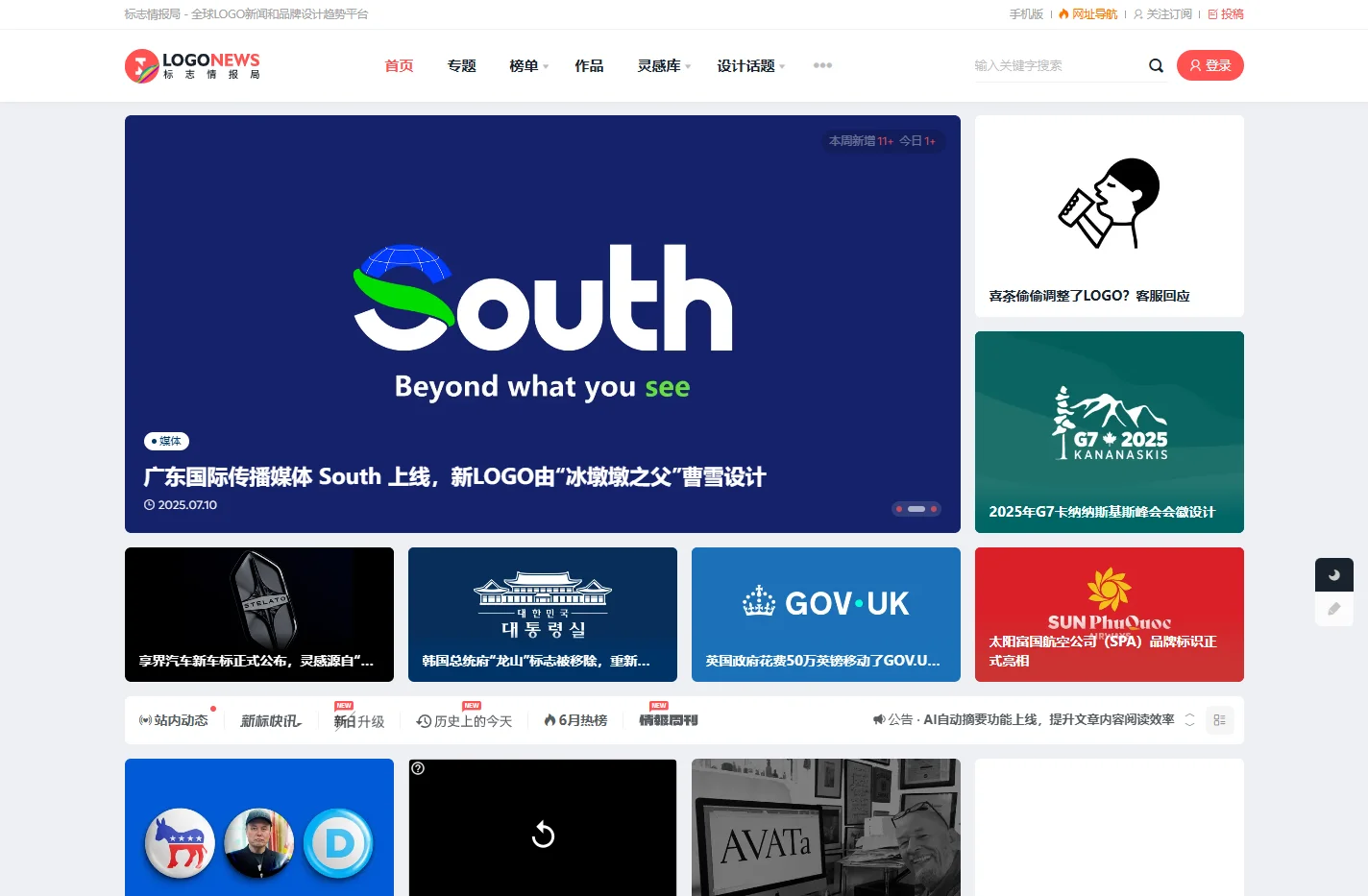This screenshot has width=1368, height=896.
Task: Click the search magnifier icon
Action: click(x=1156, y=65)
